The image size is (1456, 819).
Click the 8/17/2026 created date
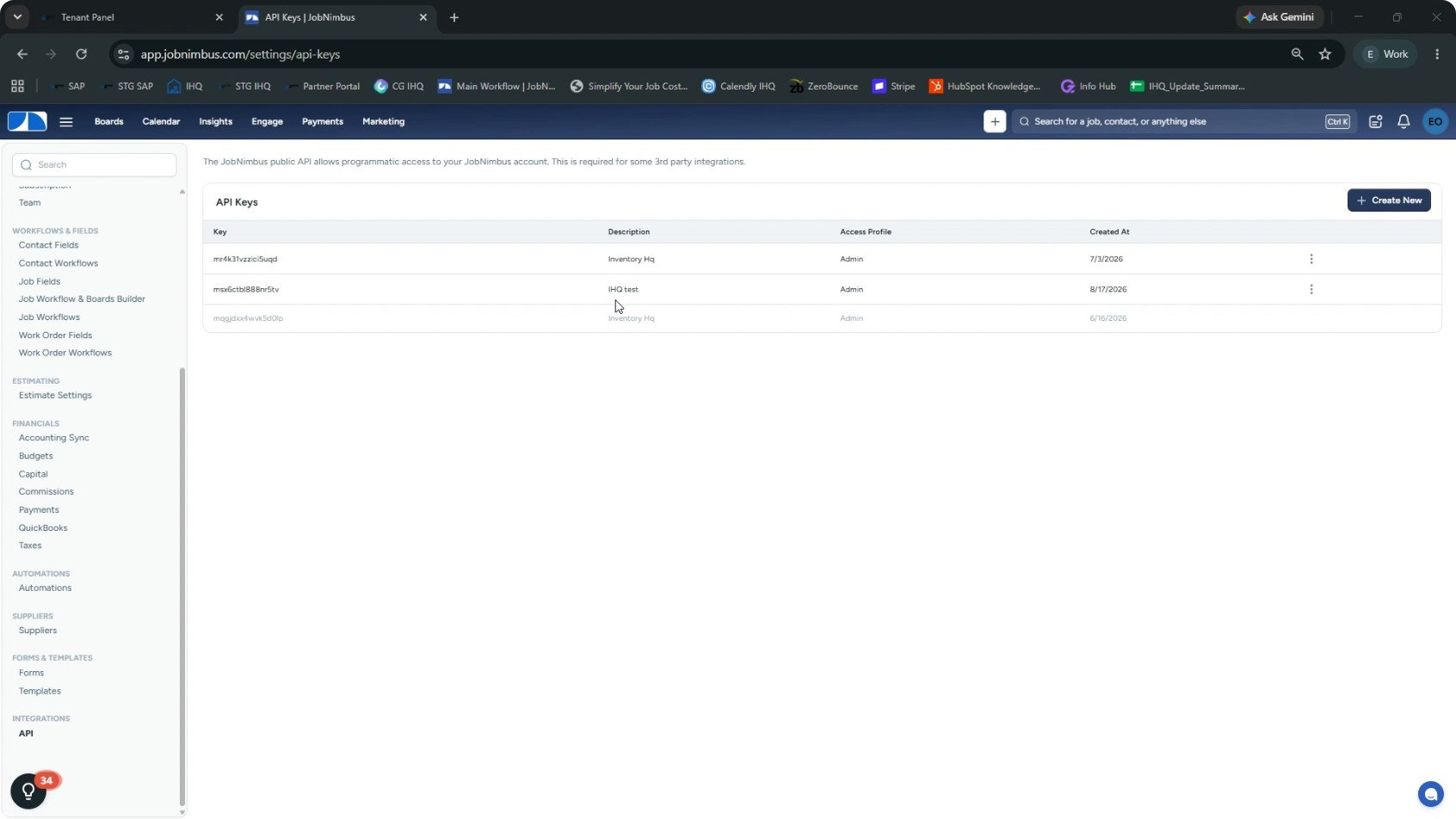pyautogui.click(x=1108, y=289)
